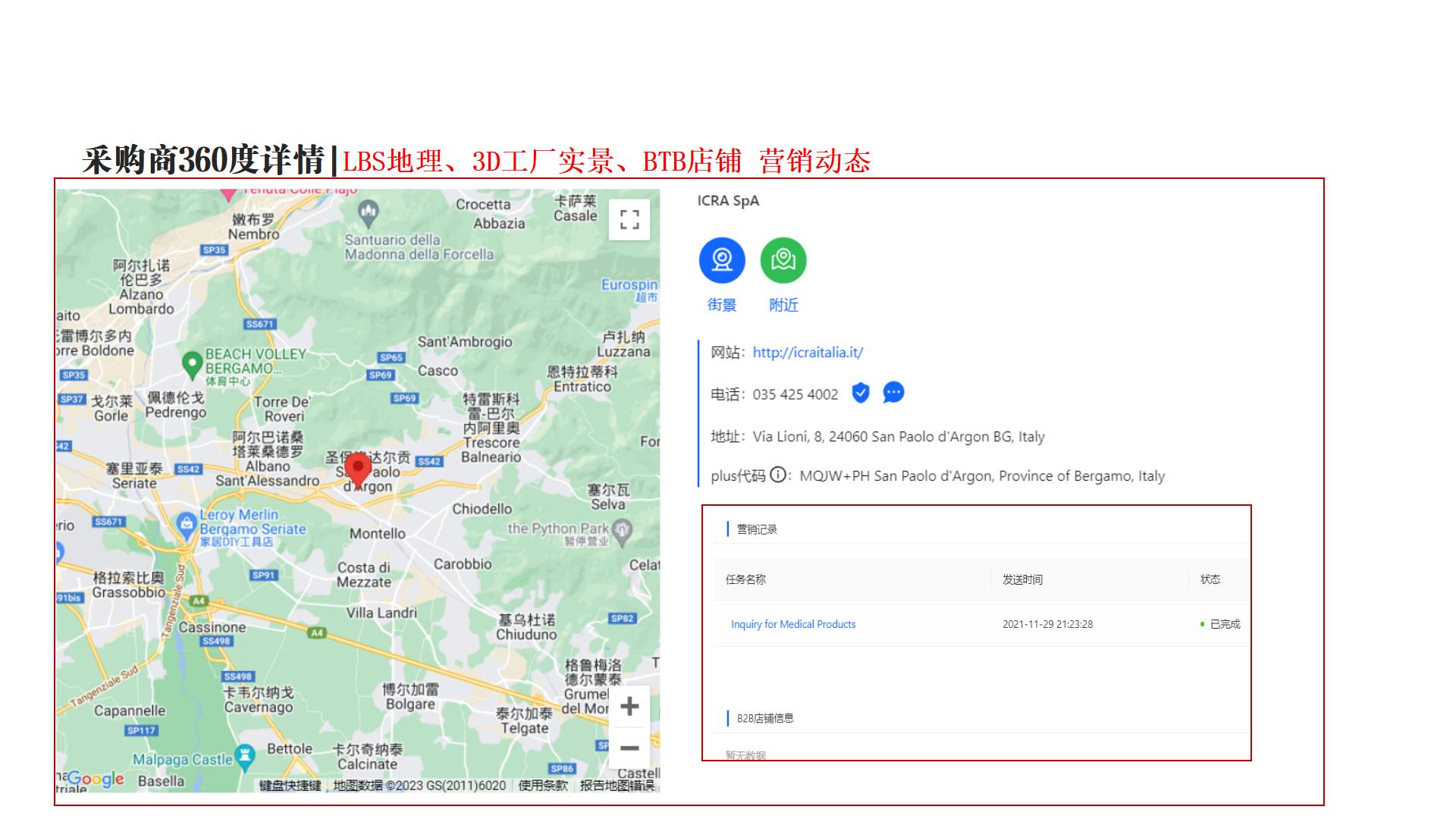Open the chat bubble icon next to phone
Image resolution: width=1456 pixels, height=819 pixels.
(894, 393)
